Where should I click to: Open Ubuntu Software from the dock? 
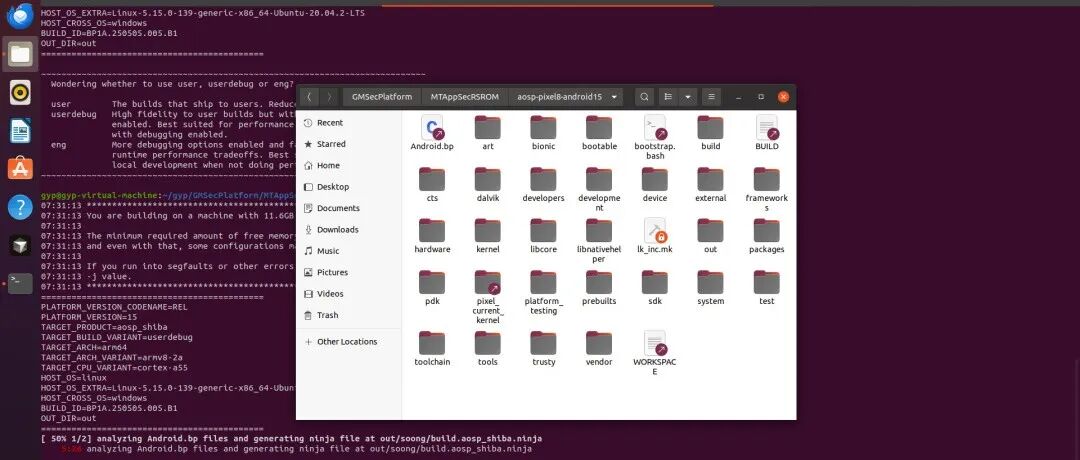click(x=20, y=168)
